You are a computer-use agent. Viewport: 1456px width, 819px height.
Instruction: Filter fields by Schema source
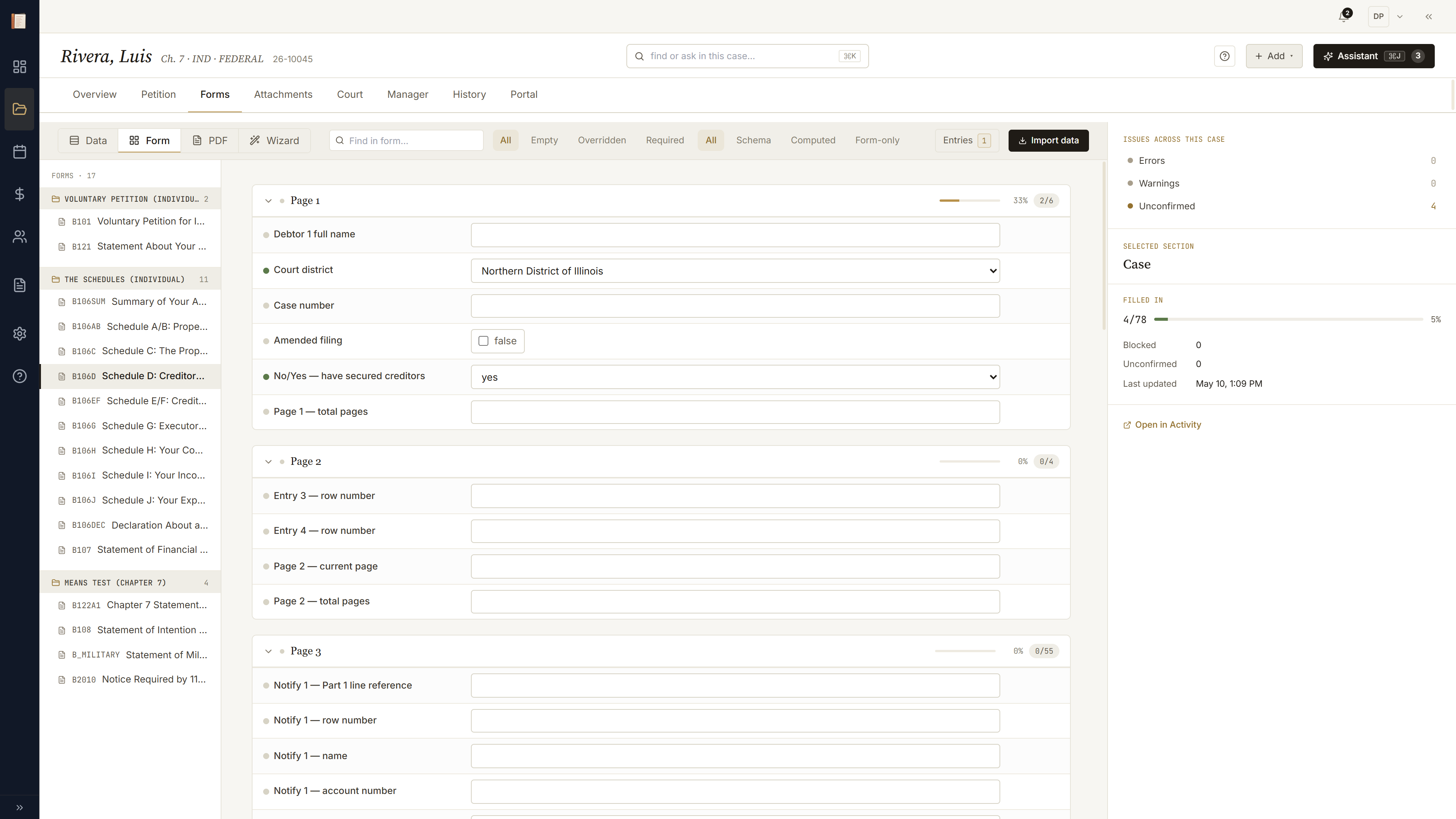[753, 140]
